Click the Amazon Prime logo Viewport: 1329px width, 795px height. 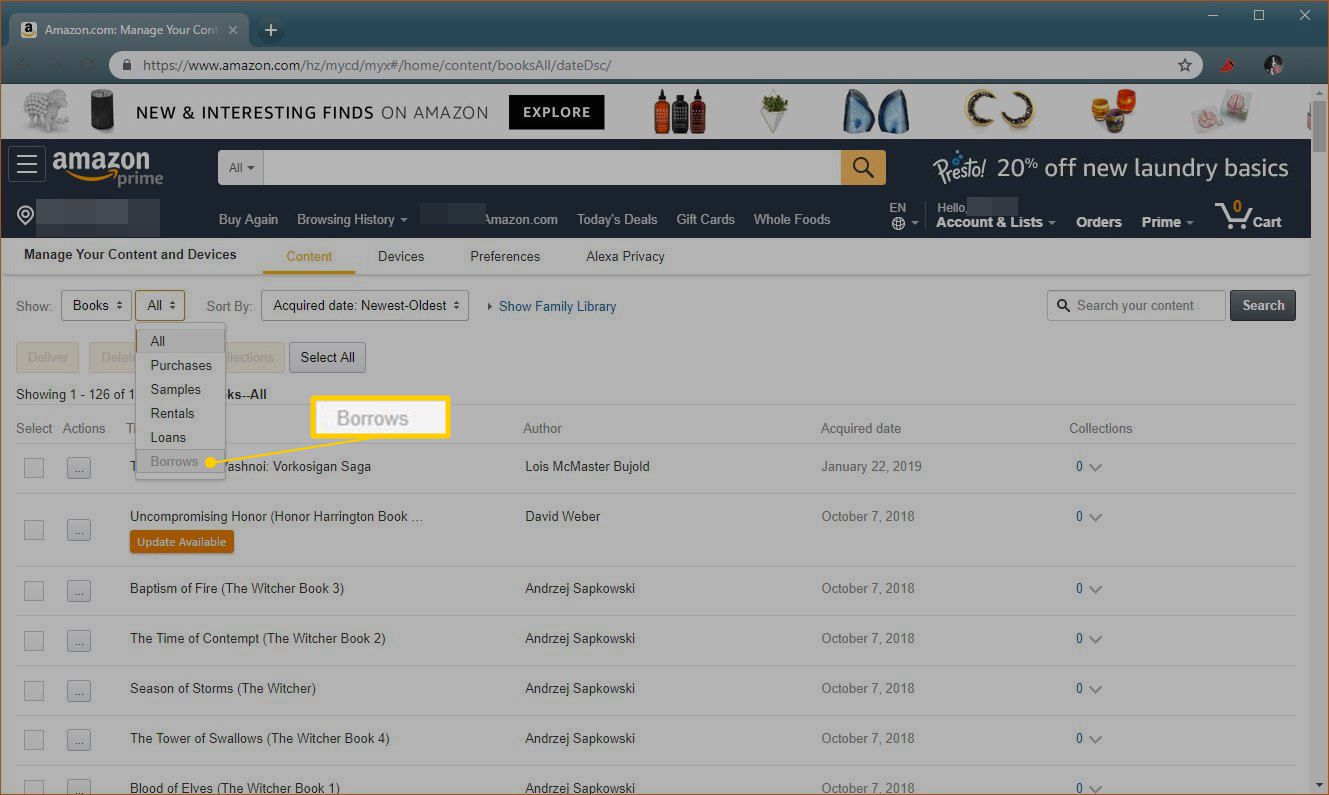[108, 167]
